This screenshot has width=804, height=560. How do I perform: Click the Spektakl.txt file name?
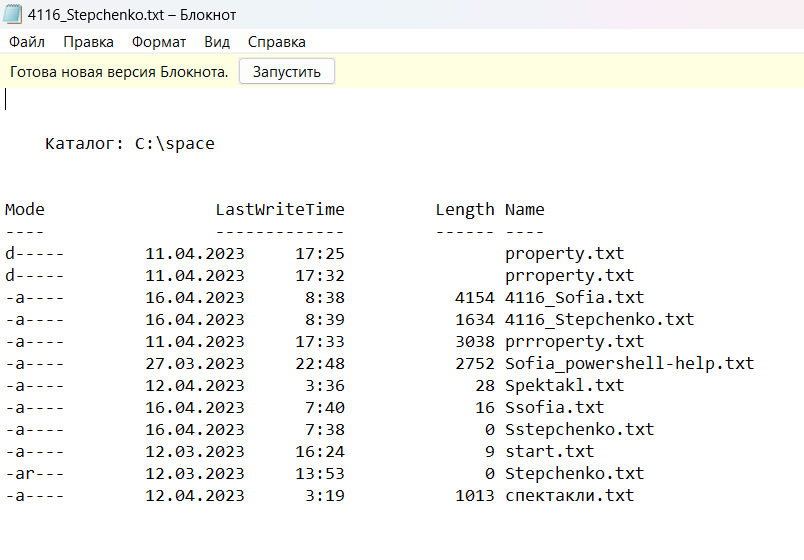point(565,386)
